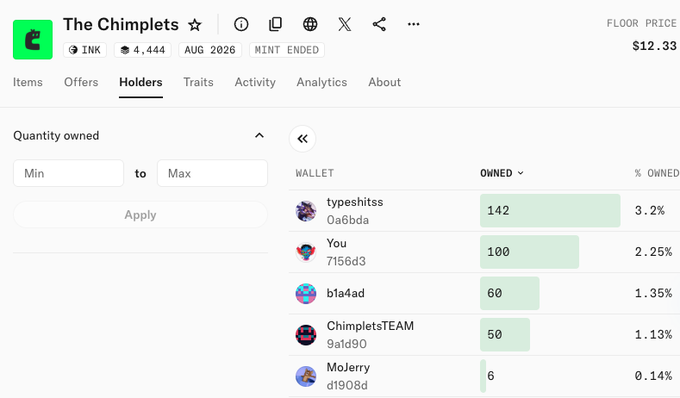
Task: Open the ChimpletsTEAM wallet avatar
Action: click(x=306, y=335)
